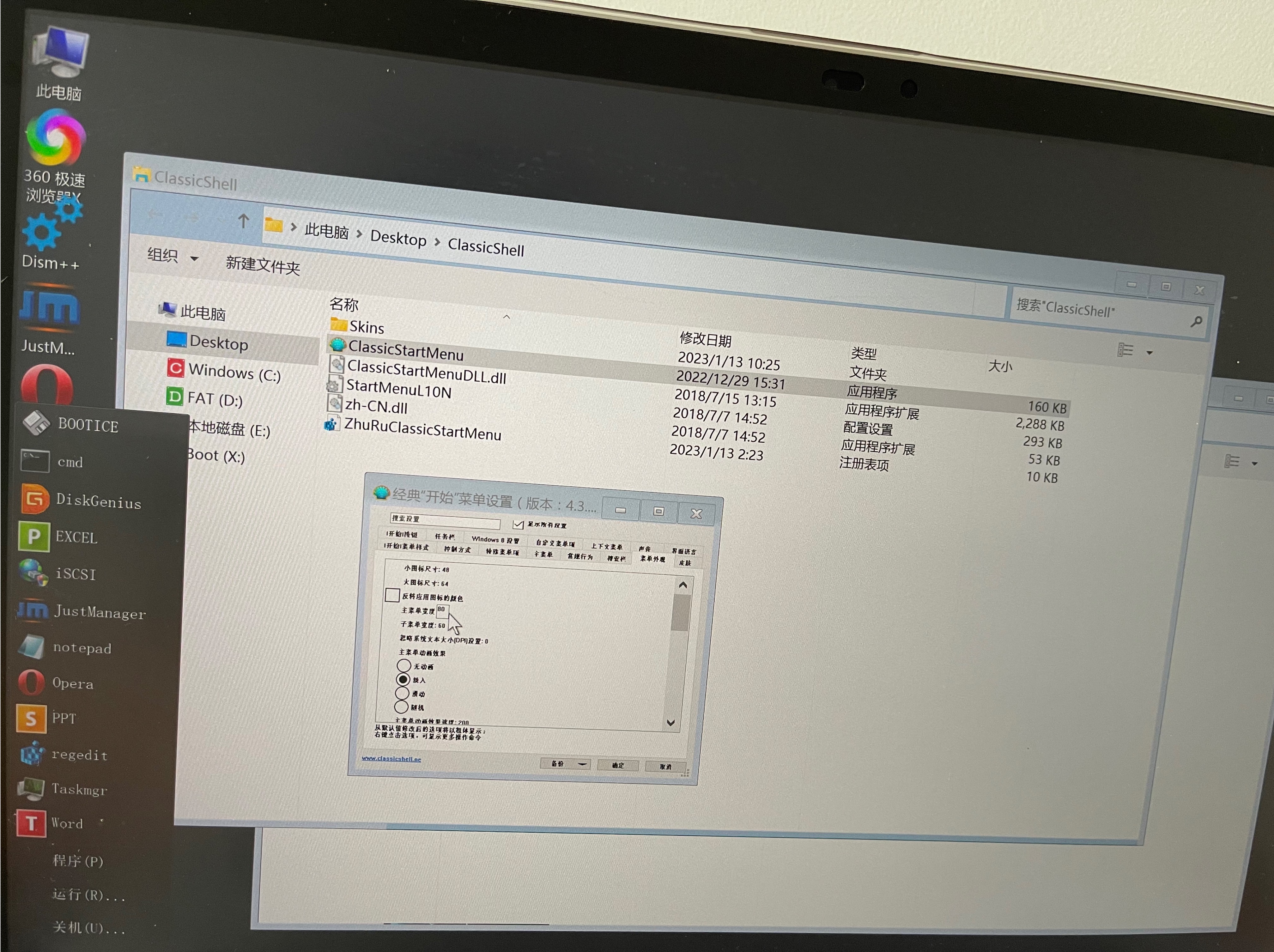Select the 淡入 animation radio button
The height and width of the screenshot is (952, 1274).
tap(403, 680)
